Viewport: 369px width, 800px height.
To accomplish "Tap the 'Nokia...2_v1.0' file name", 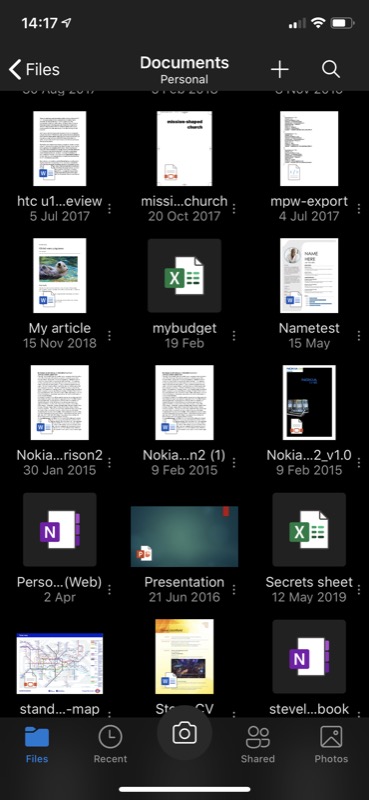I will (x=309, y=455).
